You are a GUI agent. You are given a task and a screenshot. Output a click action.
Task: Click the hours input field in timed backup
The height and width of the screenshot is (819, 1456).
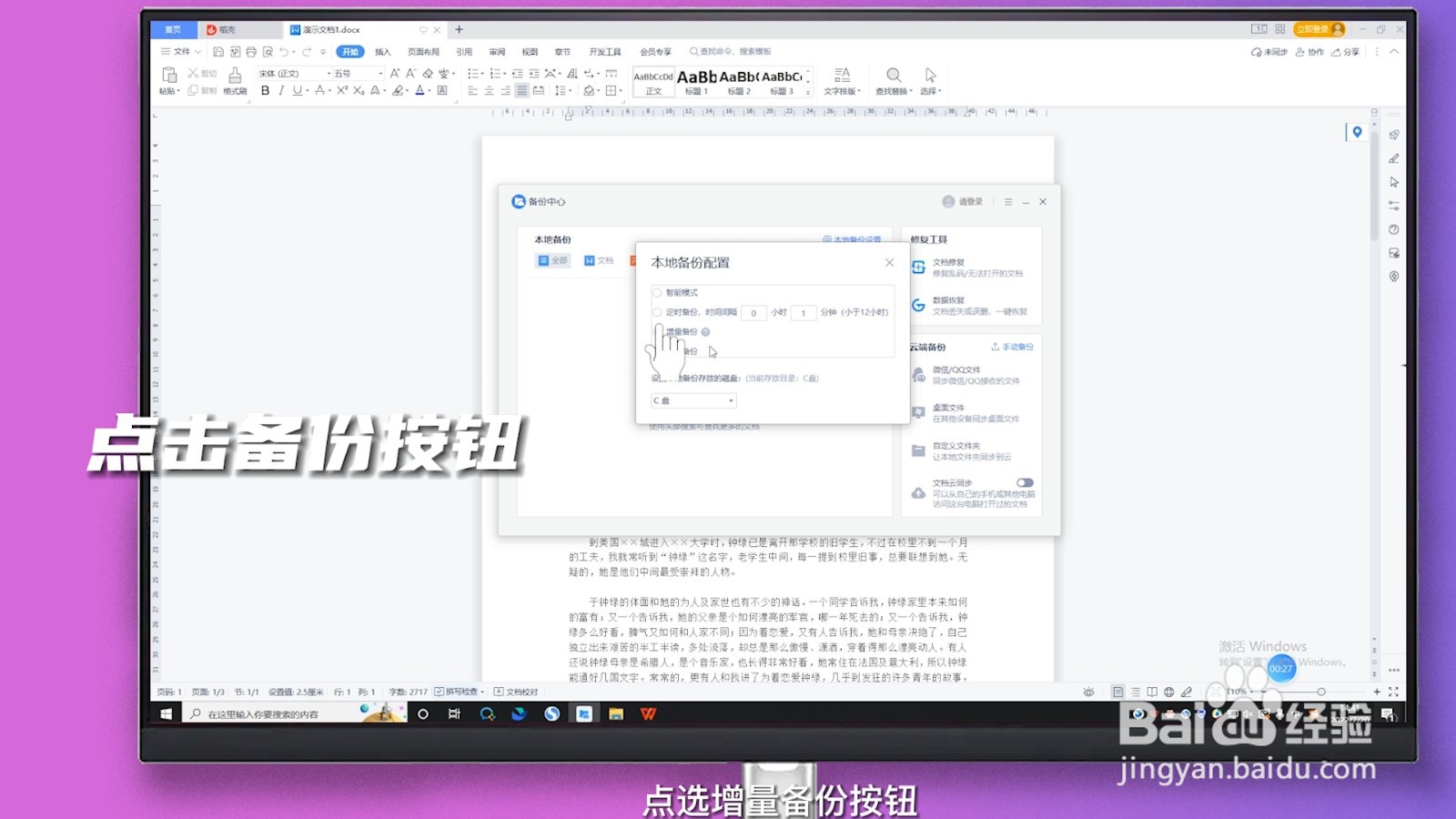(x=753, y=312)
